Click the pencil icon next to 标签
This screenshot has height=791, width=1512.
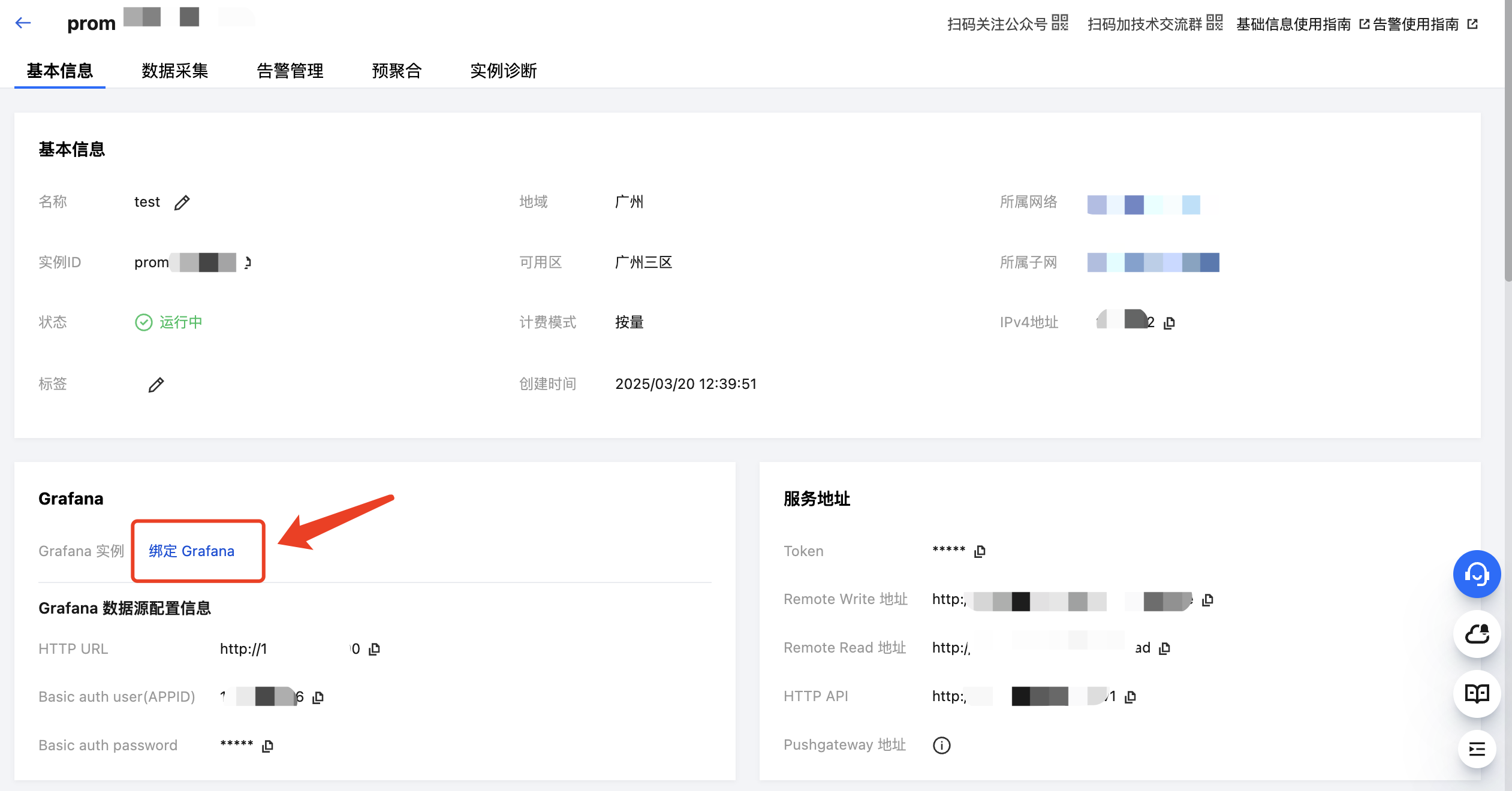[156, 385]
